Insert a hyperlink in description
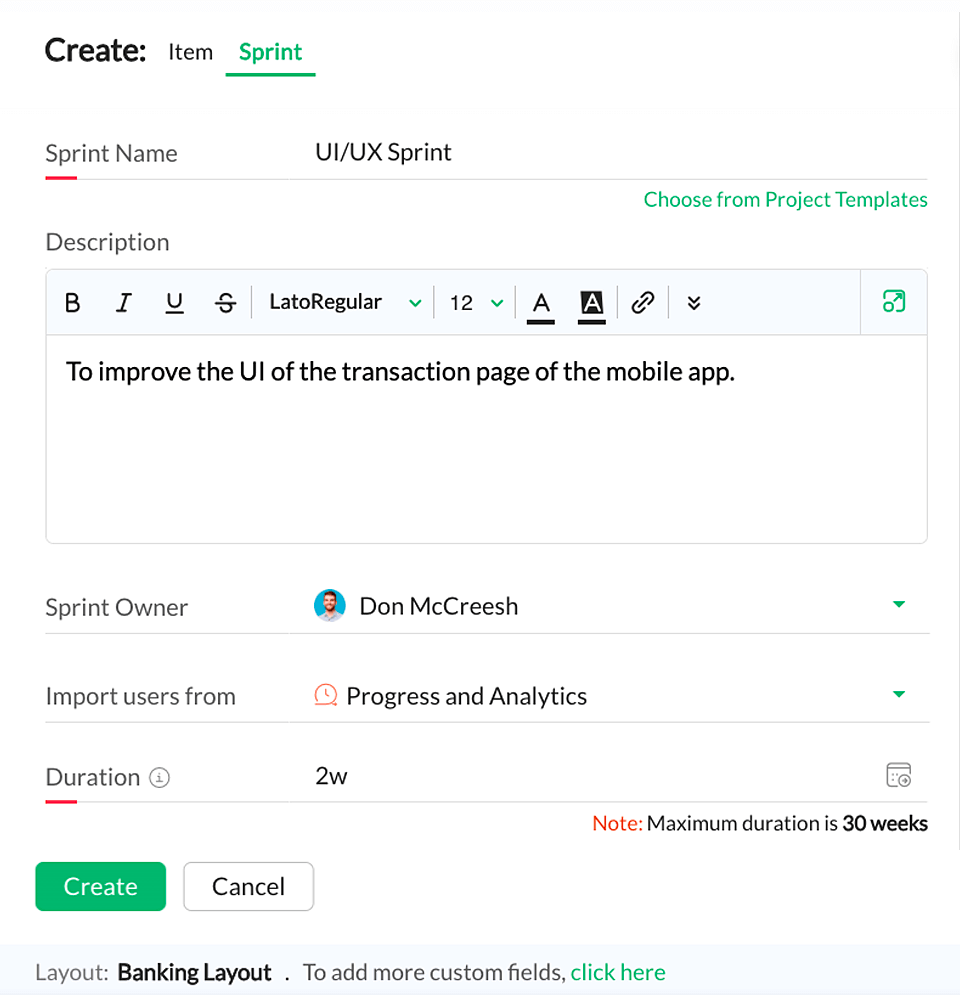 [643, 302]
